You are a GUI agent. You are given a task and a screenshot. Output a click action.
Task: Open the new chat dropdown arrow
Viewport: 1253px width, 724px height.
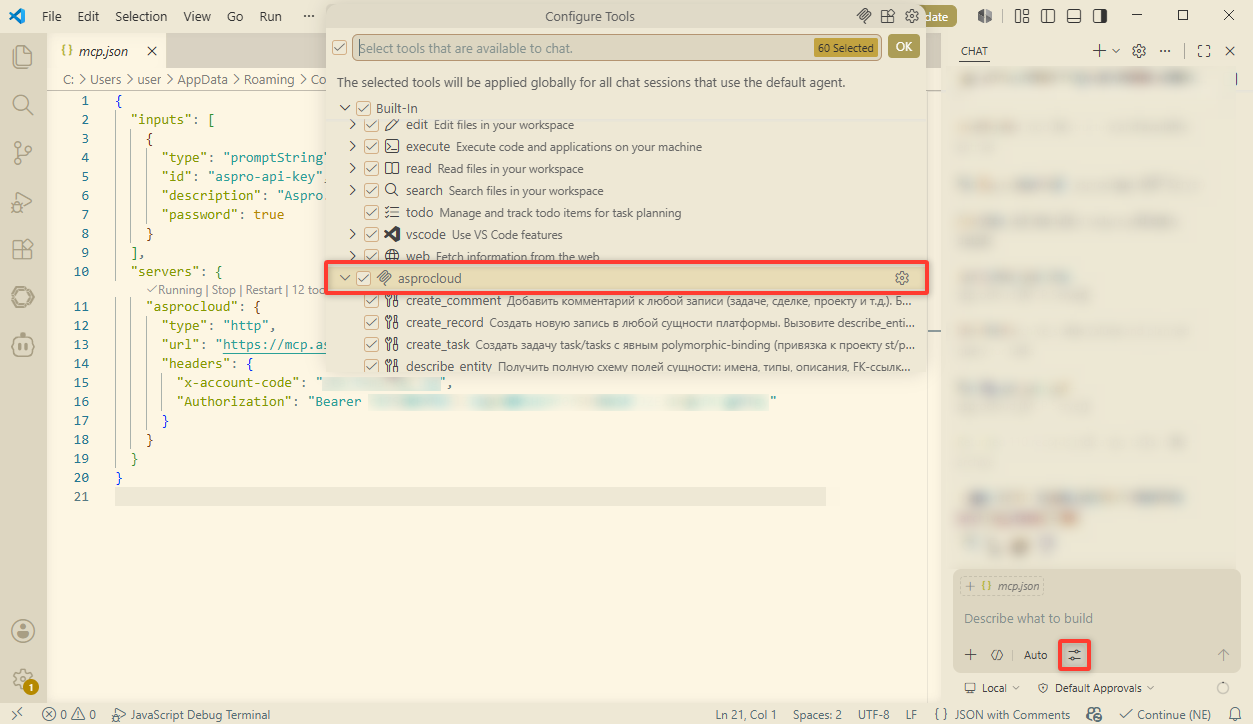coord(1116,51)
